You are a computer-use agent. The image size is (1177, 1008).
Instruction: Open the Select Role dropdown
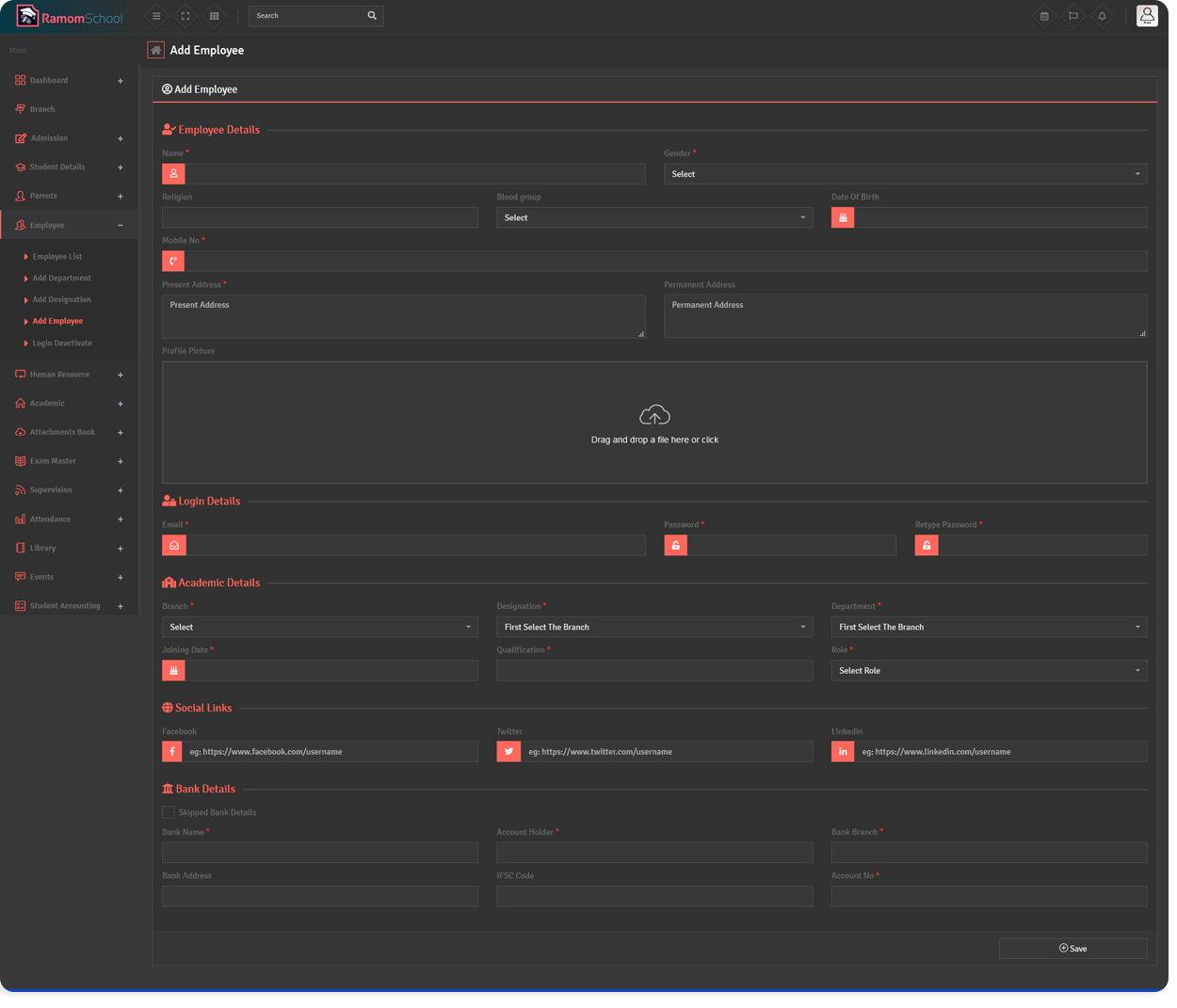(988, 671)
